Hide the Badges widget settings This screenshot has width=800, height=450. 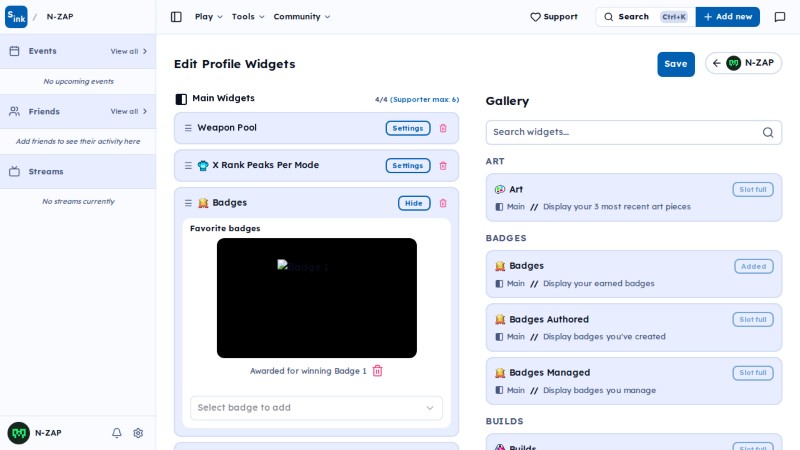pyautogui.click(x=414, y=203)
